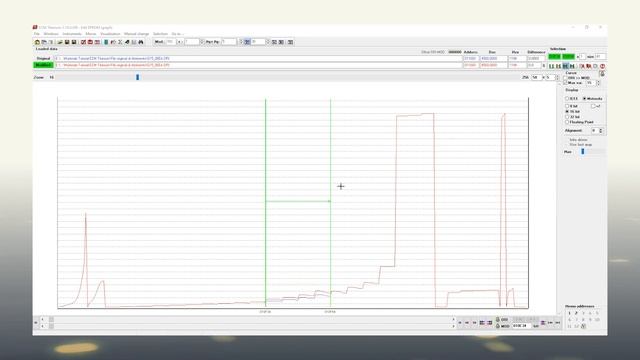Open the File menu
This screenshot has height=360, width=640.
click(x=37, y=34)
